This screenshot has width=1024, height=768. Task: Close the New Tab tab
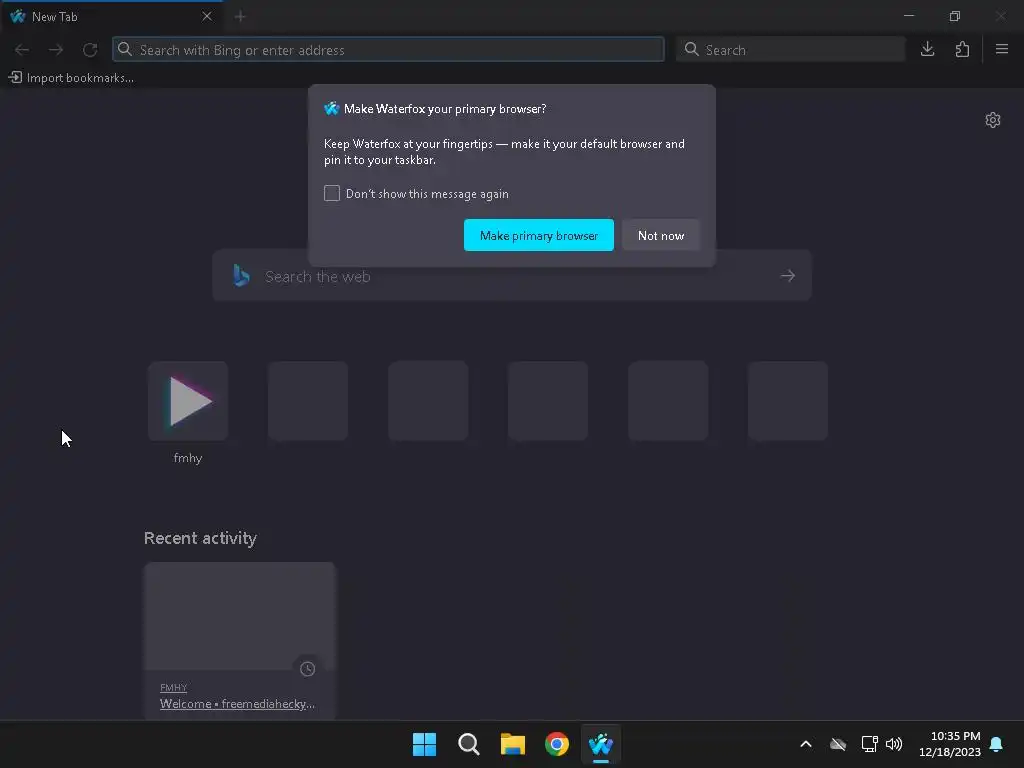click(207, 16)
